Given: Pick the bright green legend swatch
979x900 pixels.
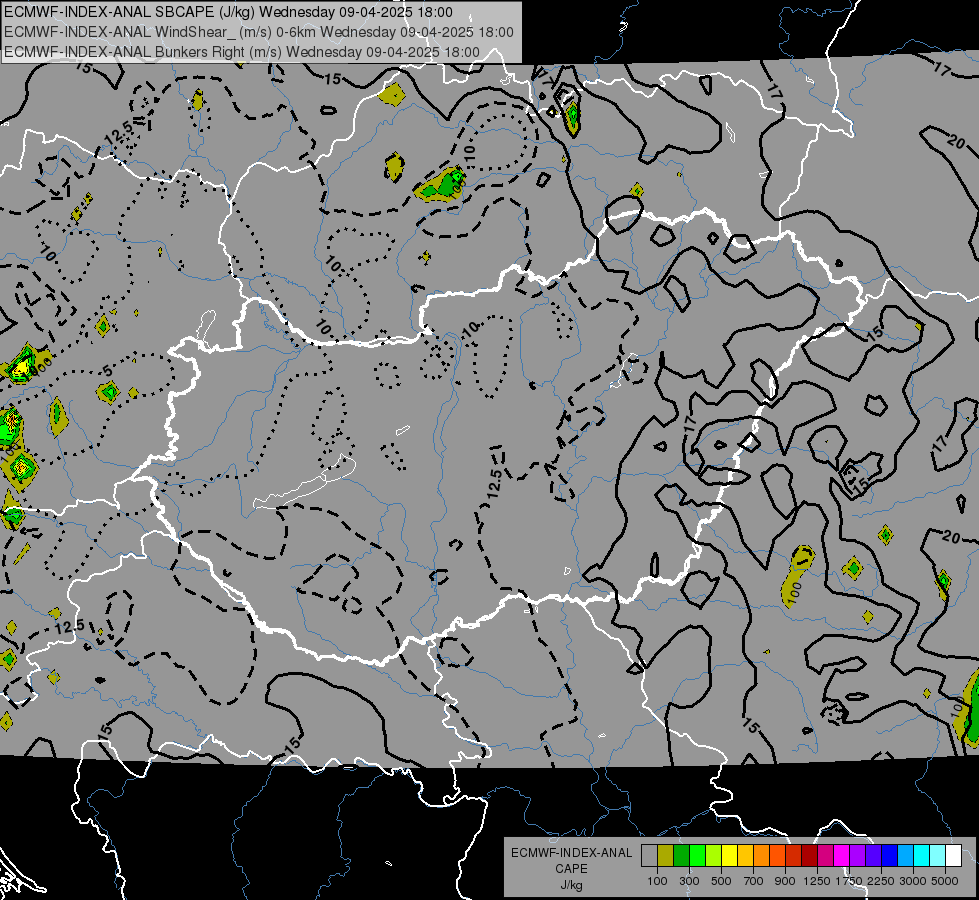Looking at the screenshot, I should (697, 855).
